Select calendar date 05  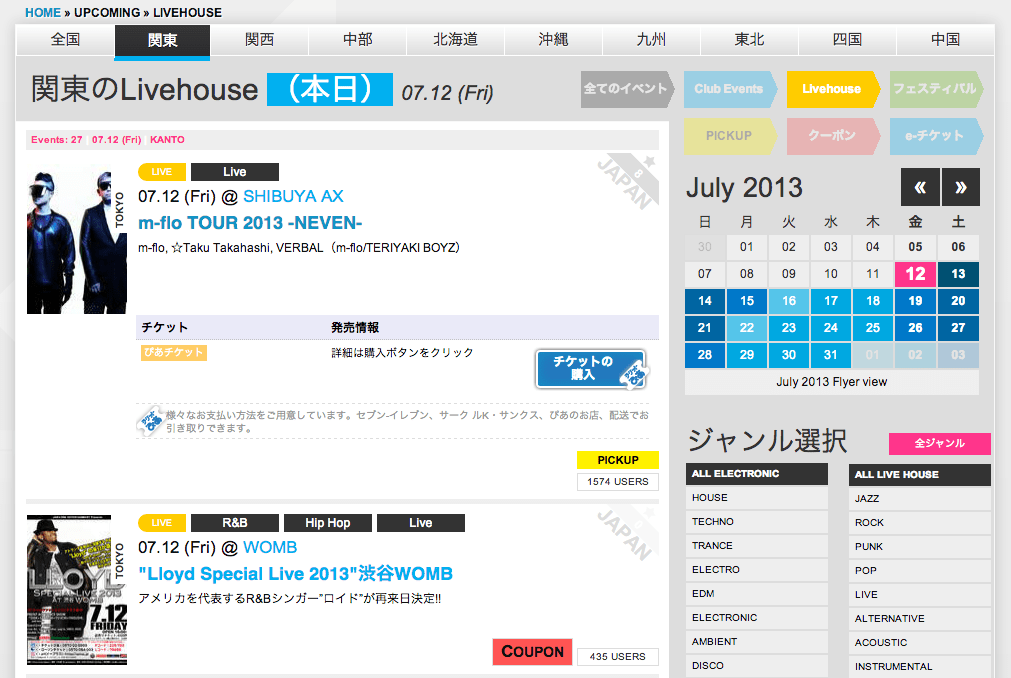click(916, 247)
